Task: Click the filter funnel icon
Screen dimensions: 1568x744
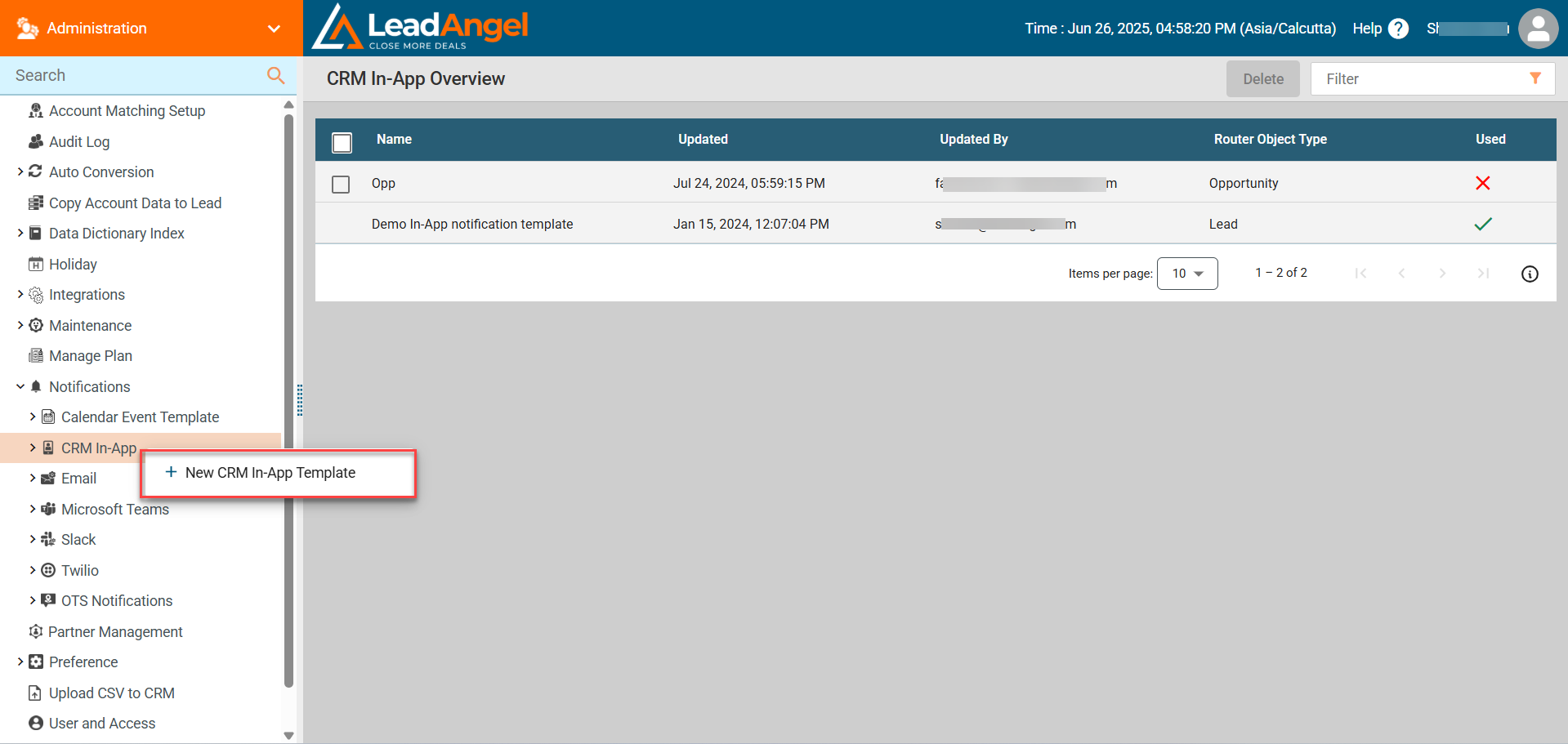Action: click(1535, 78)
